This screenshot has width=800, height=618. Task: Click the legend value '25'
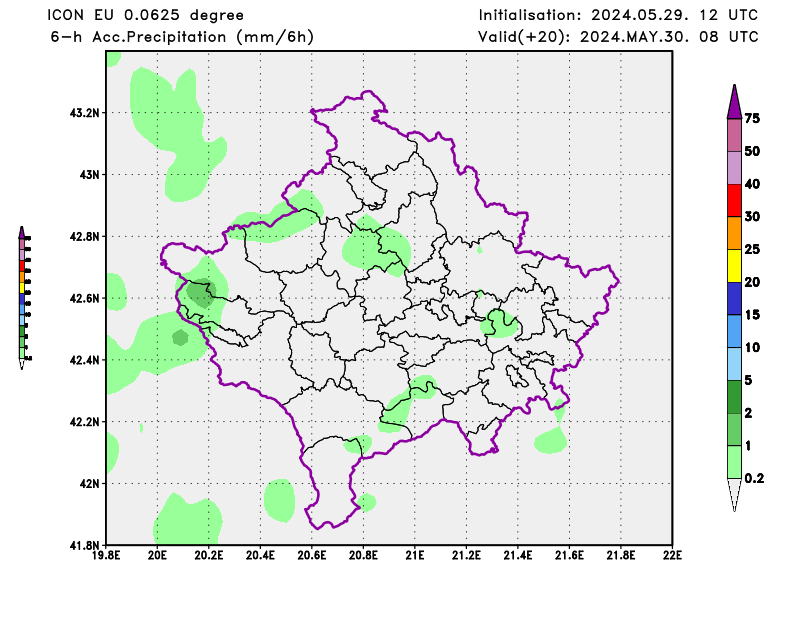click(752, 249)
